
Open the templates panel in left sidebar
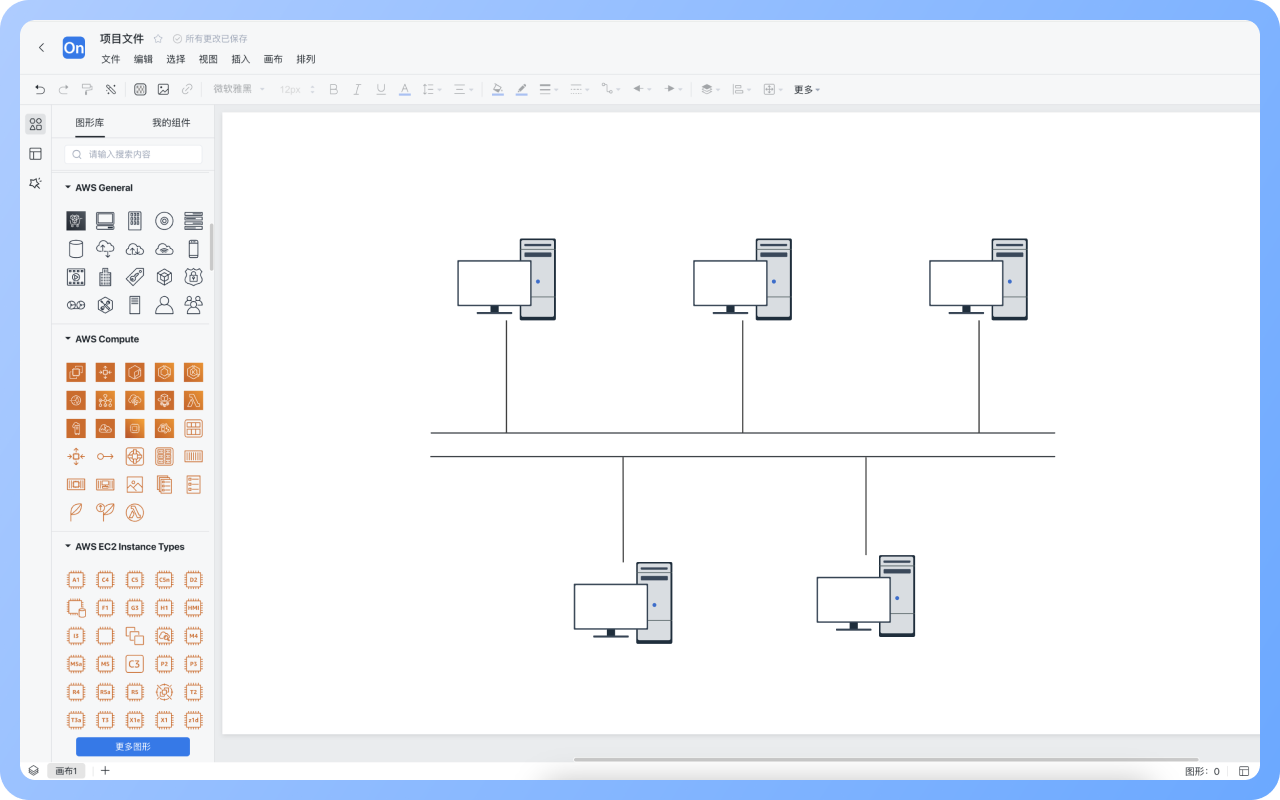click(x=35, y=154)
